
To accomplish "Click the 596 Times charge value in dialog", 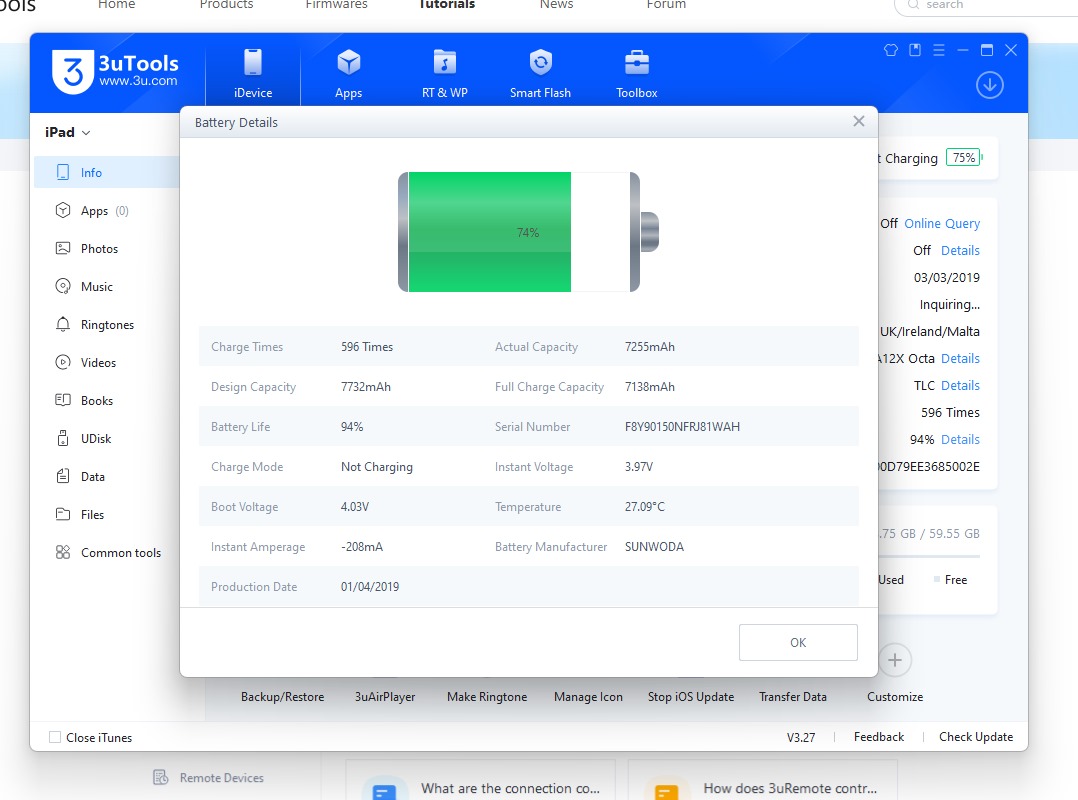I will click(x=367, y=347).
